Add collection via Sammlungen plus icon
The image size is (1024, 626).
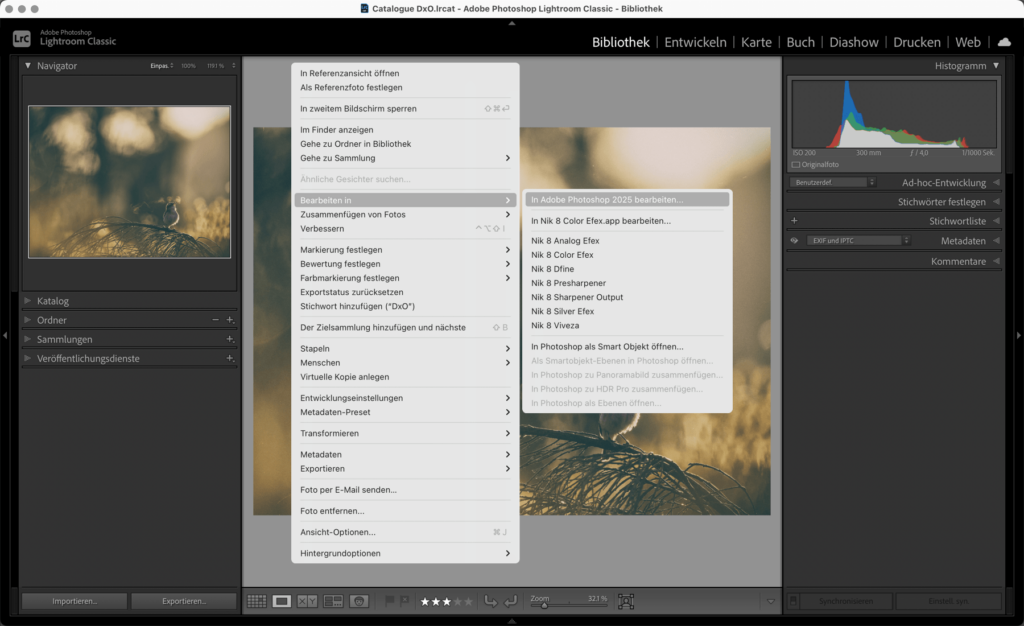pyautogui.click(x=230, y=339)
